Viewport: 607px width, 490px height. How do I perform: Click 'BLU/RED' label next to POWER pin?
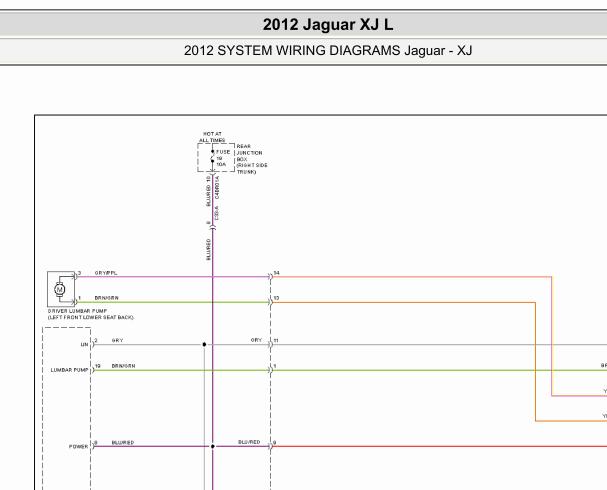(123, 442)
